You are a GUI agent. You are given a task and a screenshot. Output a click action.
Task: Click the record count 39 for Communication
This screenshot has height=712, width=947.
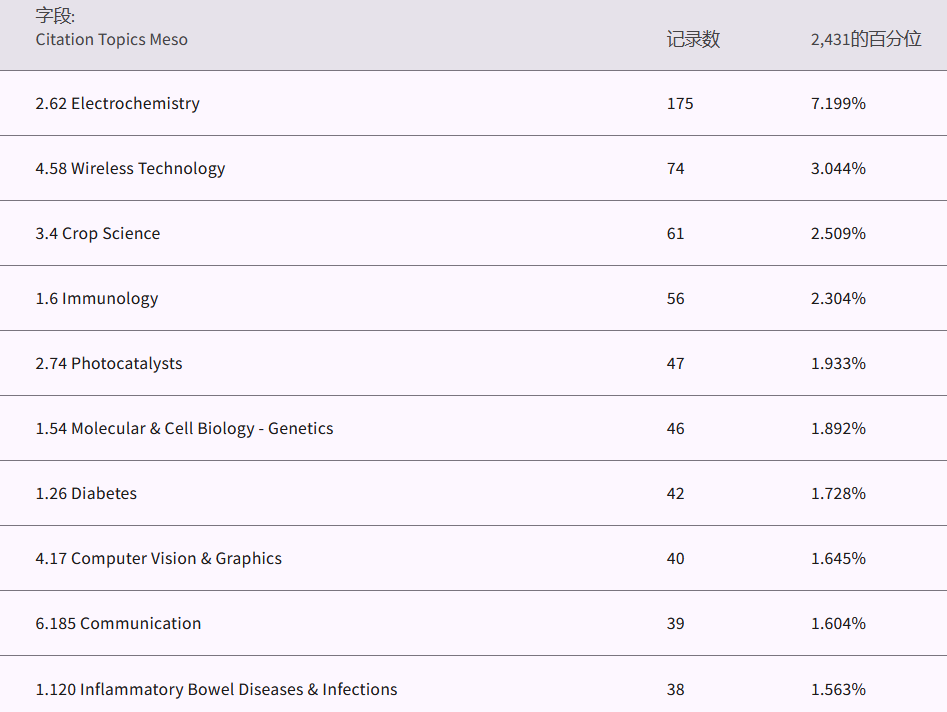pos(676,623)
